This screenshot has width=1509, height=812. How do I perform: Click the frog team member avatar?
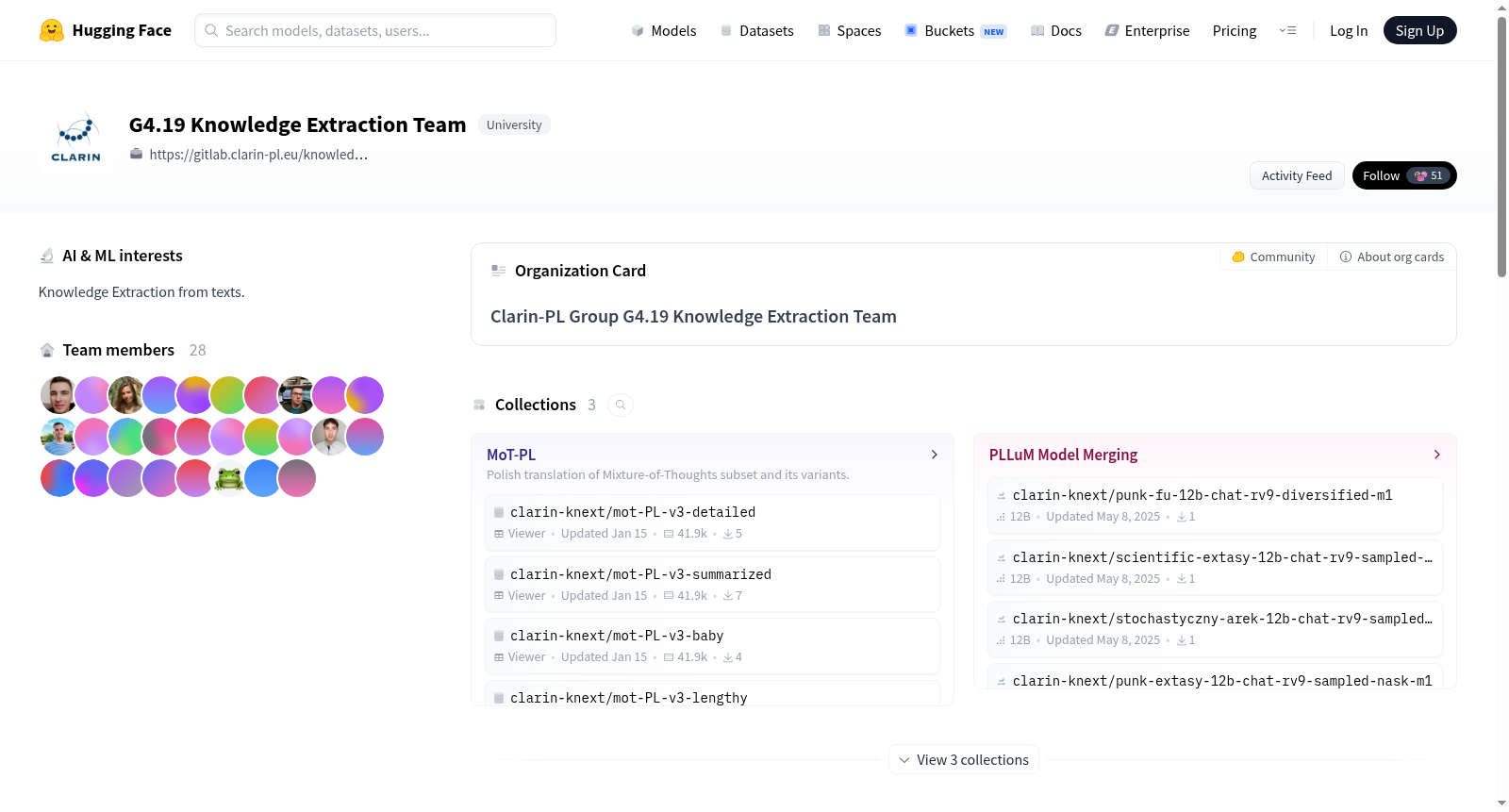228,478
